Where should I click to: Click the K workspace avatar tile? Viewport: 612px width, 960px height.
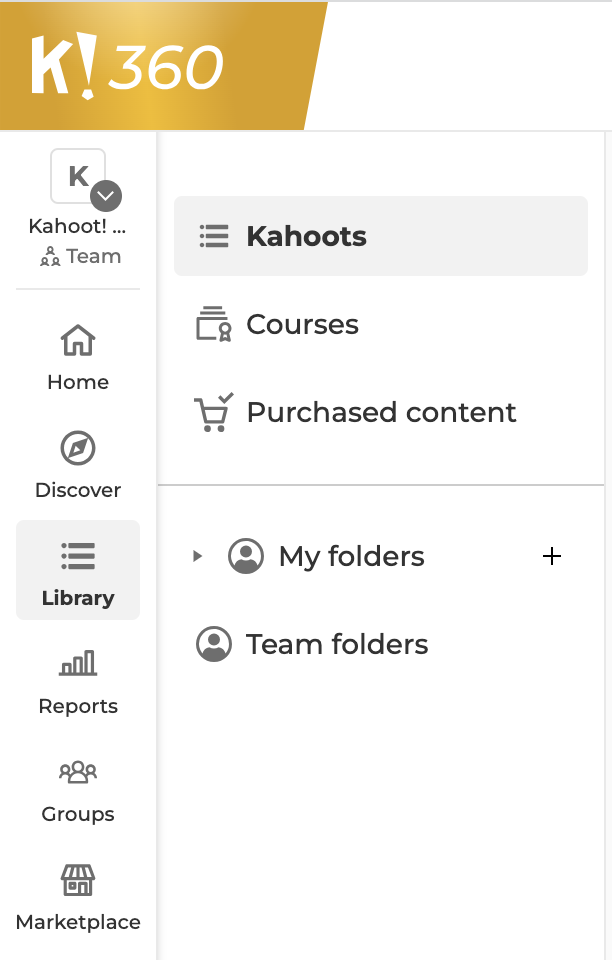(x=78, y=176)
